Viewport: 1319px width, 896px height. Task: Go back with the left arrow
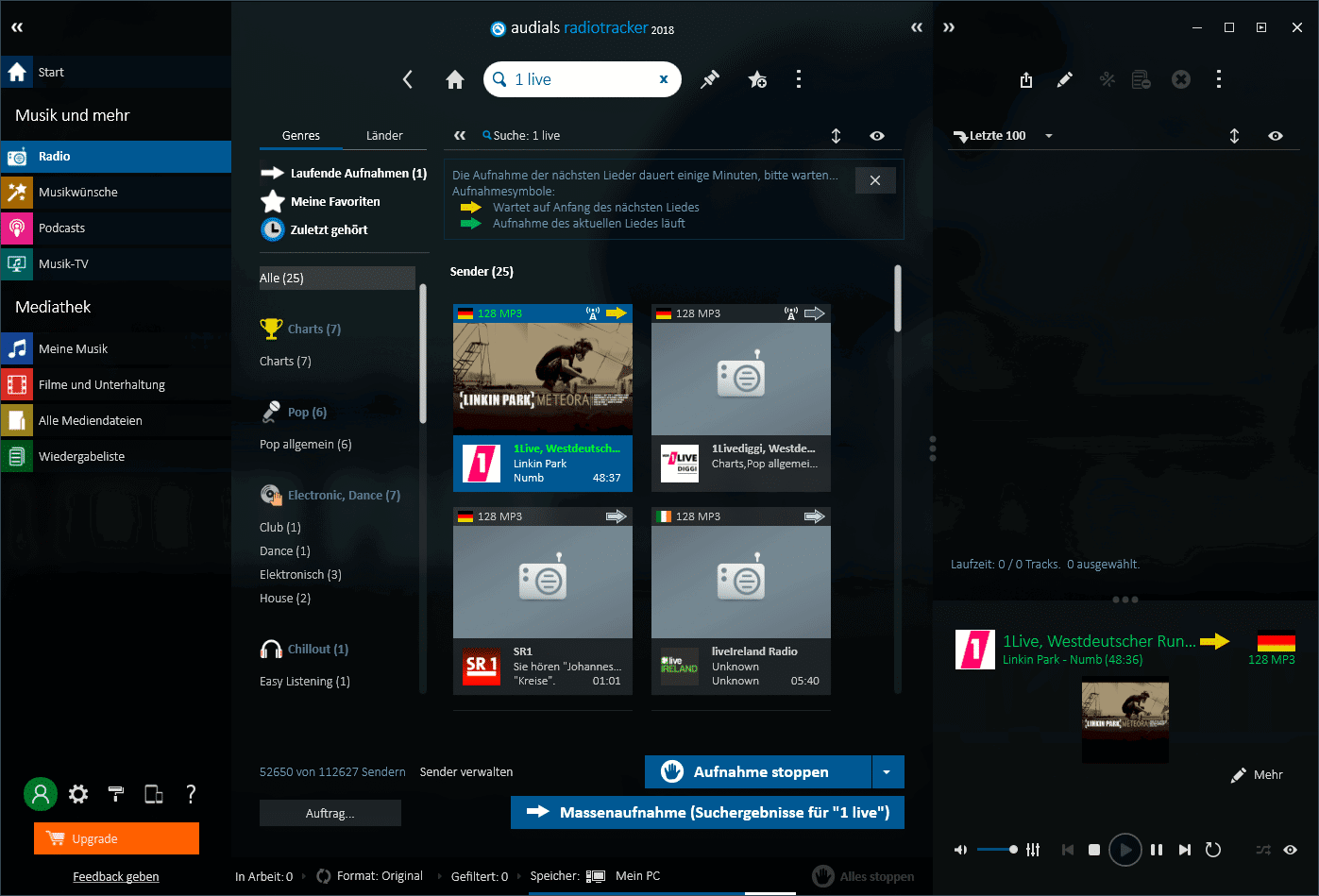(408, 79)
